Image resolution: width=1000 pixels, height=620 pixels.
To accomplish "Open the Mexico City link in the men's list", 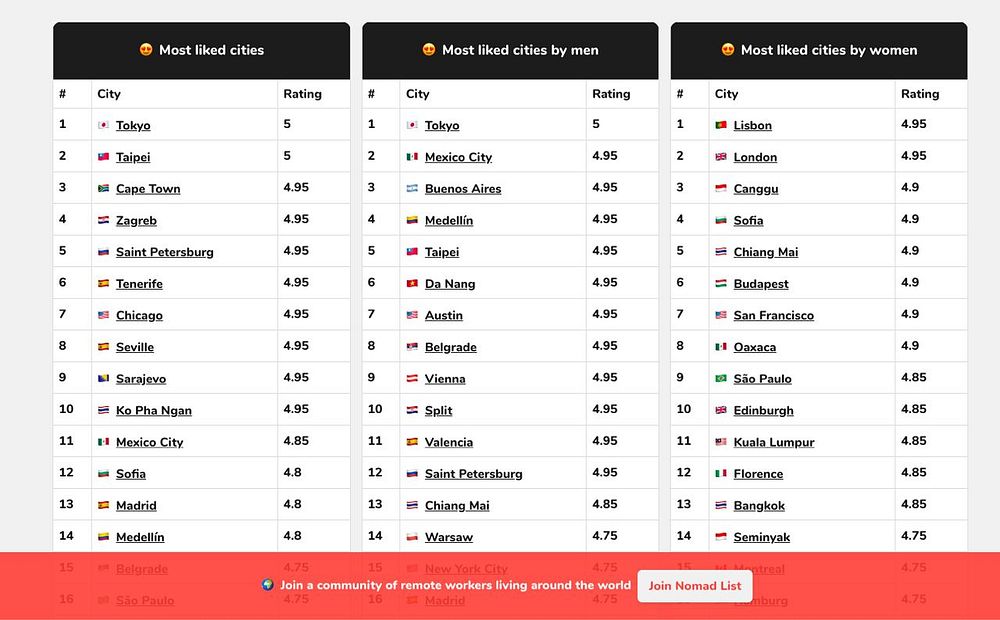I will point(459,157).
